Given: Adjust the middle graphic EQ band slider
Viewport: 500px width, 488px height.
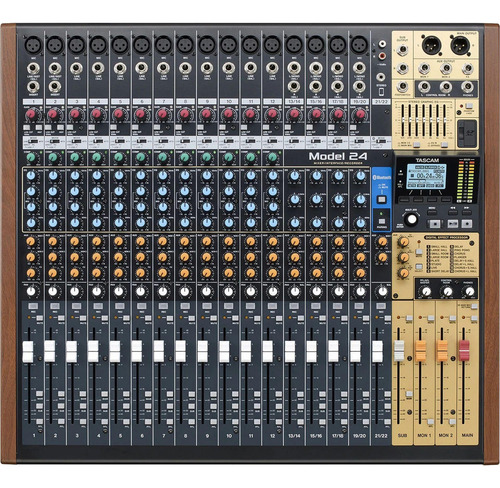Looking at the screenshot, I should coord(424,120).
